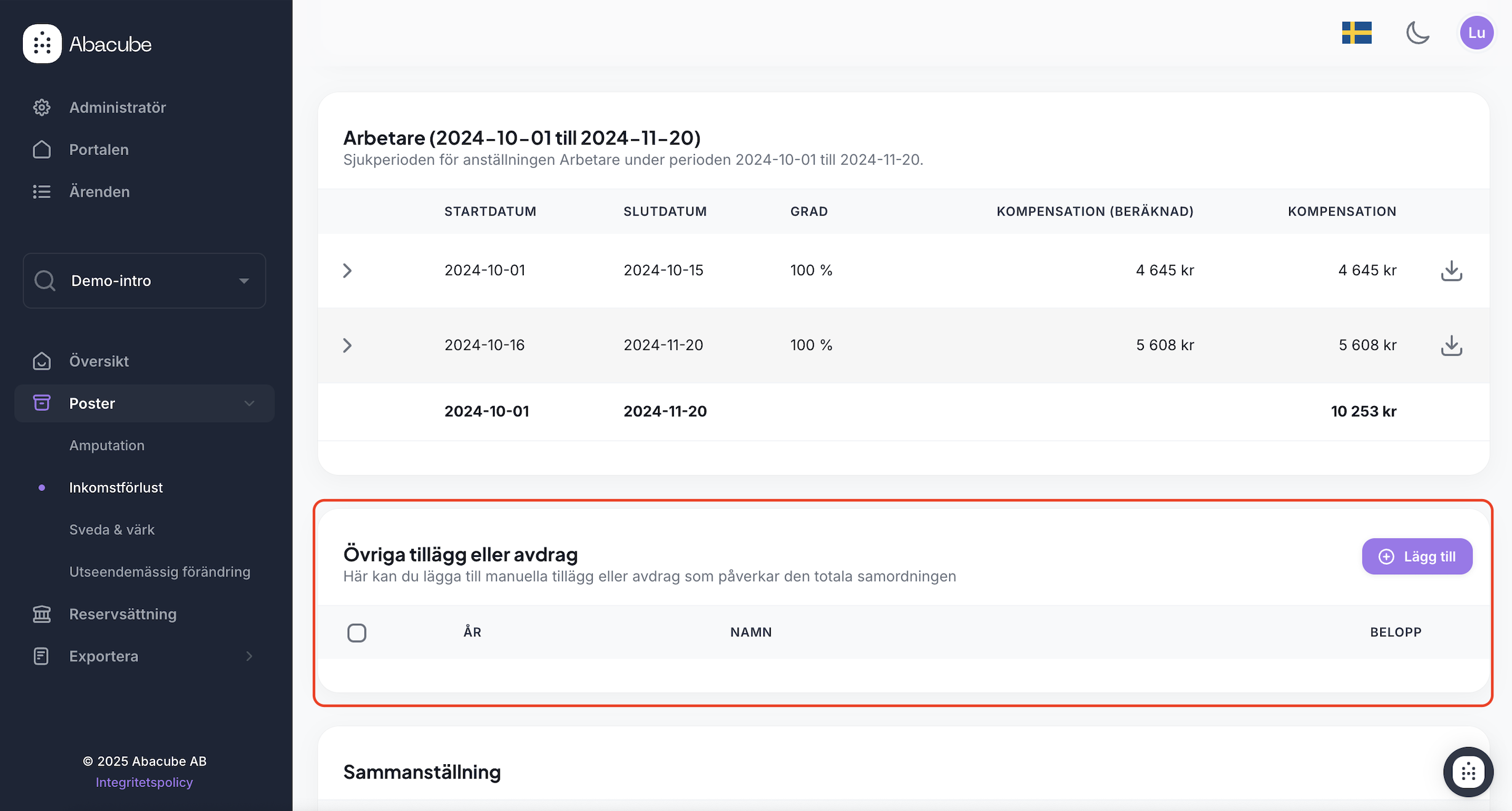Screen dimensions: 1512x811
Task: Open language selector Swedish flag
Action: point(1356,33)
